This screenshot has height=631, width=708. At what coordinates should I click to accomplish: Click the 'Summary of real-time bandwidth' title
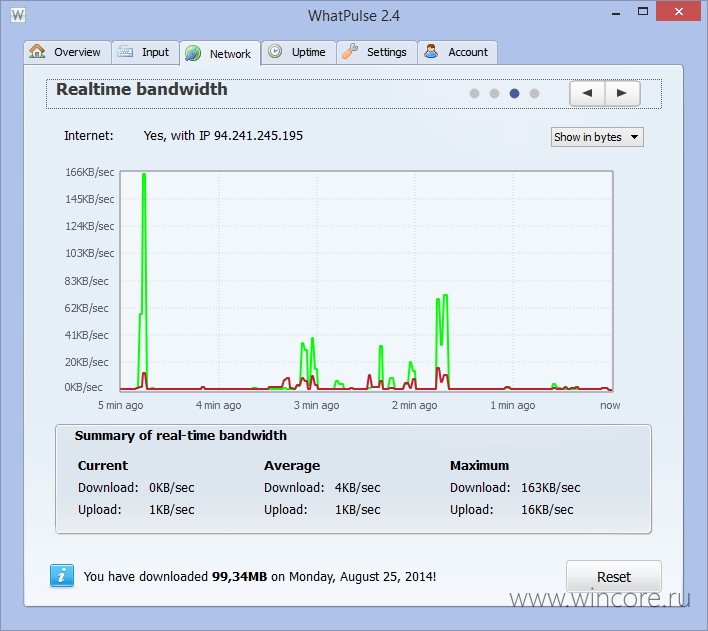[181, 435]
